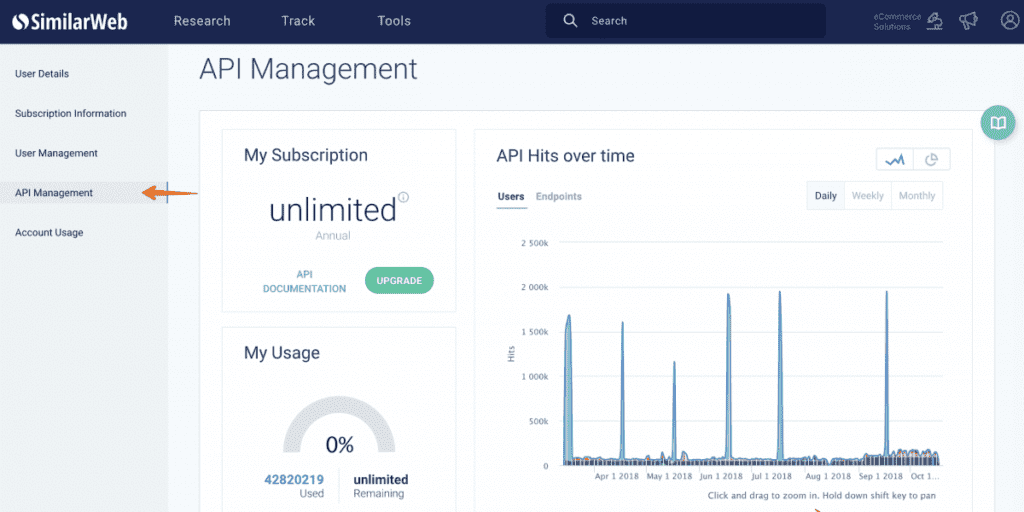This screenshot has height=512, width=1024.
Task: Open the eCommerce Solutions icon
Action: (x=934, y=21)
